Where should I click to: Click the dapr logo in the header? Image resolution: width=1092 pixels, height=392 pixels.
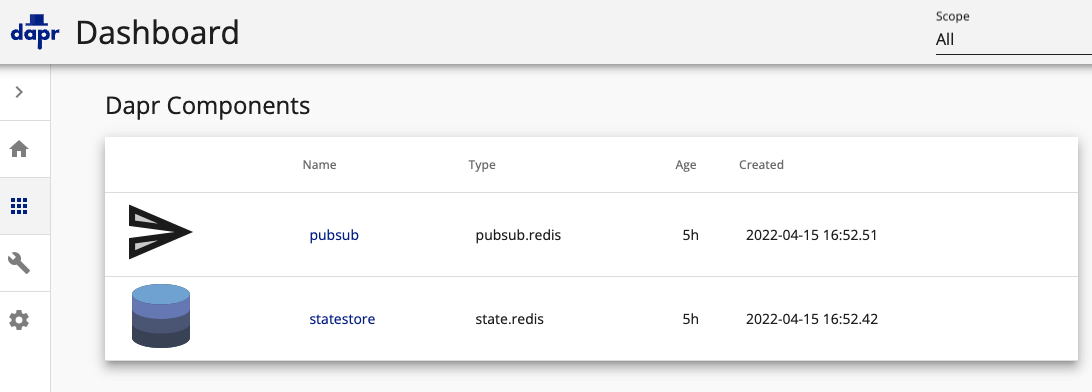(36, 31)
